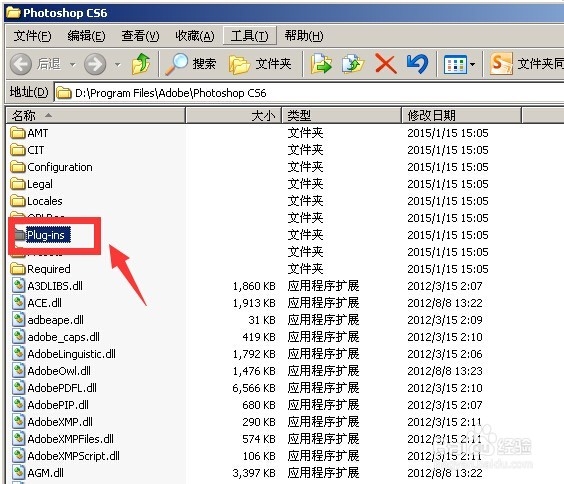Click the red Delete X icon
Image resolution: width=564 pixels, height=484 pixels.
[385, 64]
